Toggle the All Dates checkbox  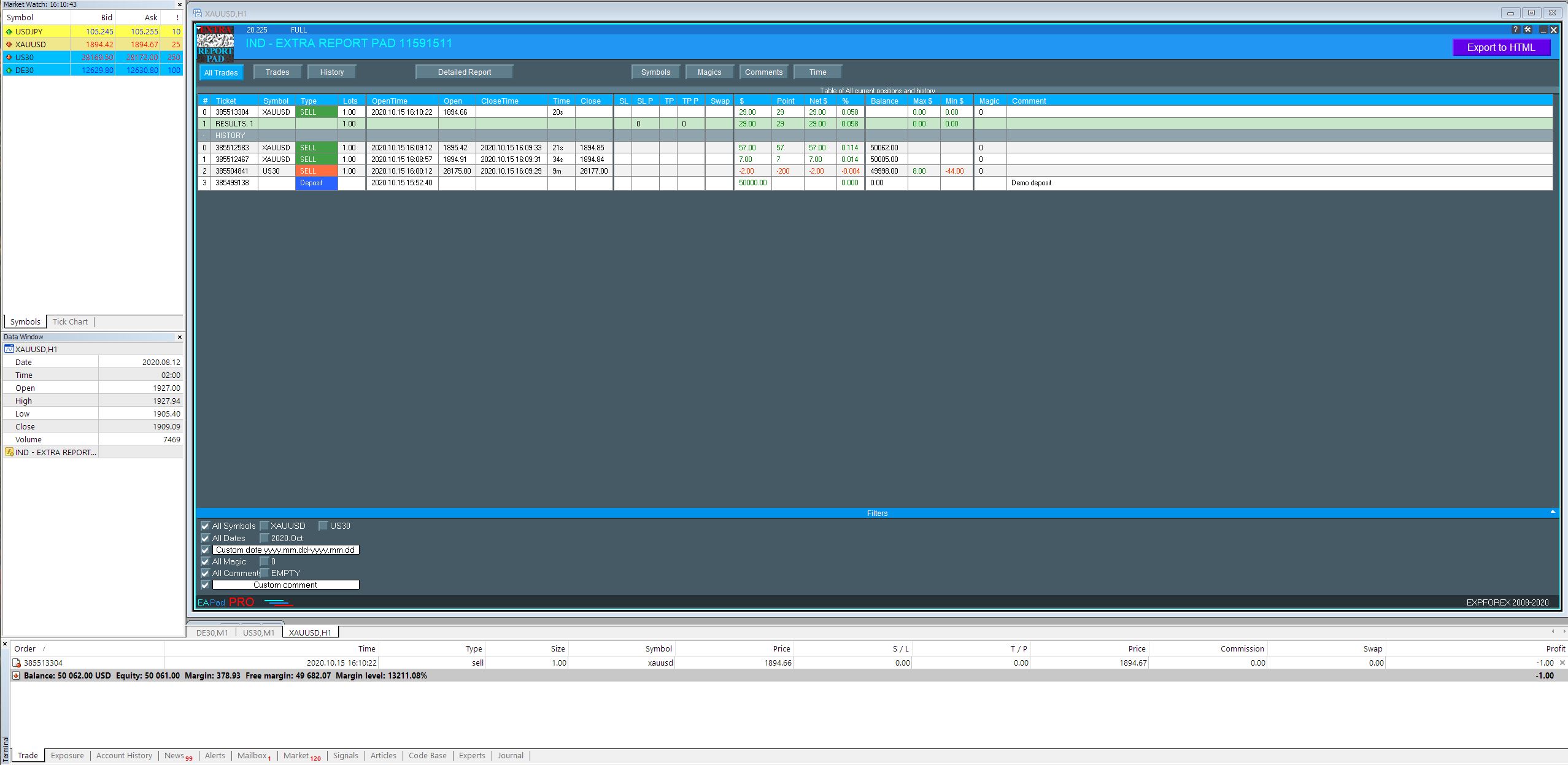pos(205,538)
